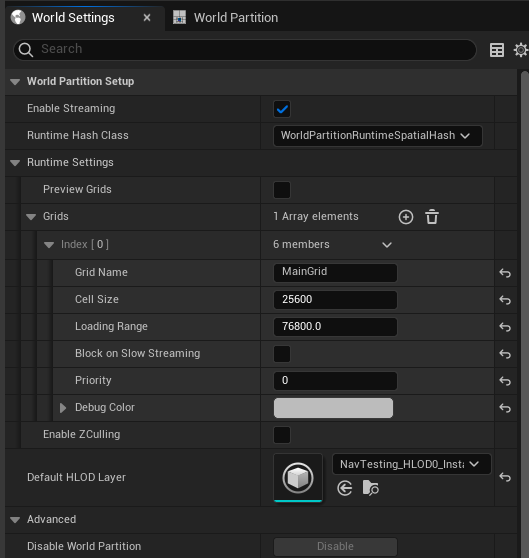
Task: Expand the Debug Color property
Action: click(63, 408)
